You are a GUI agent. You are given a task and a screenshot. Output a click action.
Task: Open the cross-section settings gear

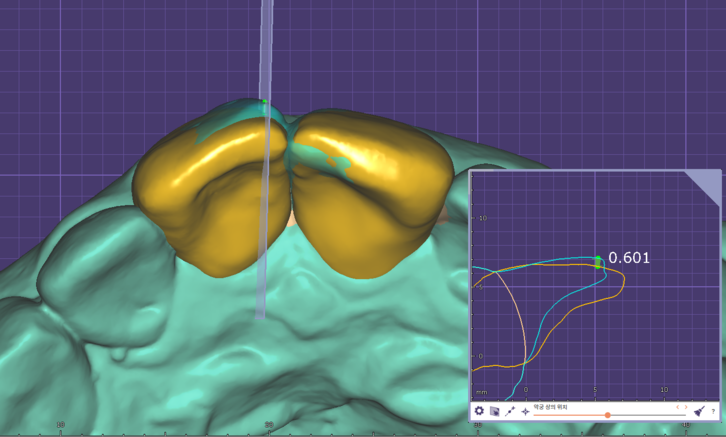(479, 411)
